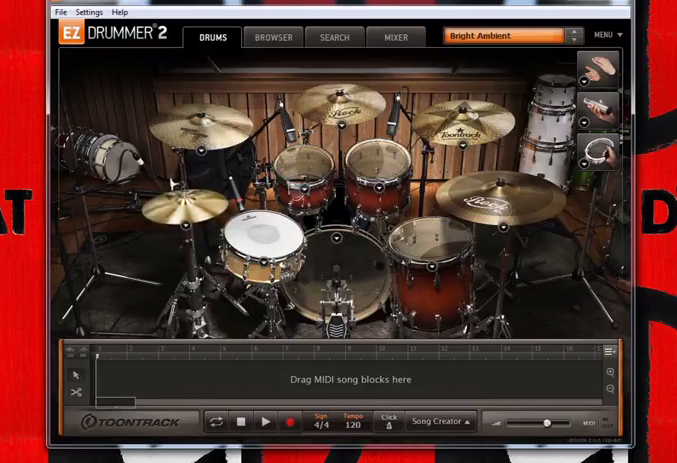Stop playback

[x=241, y=422]
